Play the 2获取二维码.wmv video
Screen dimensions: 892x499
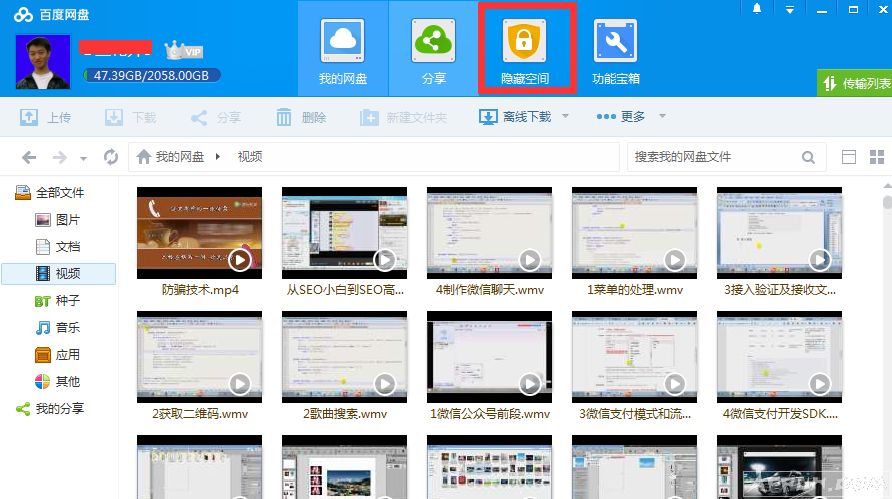(x=240, y=384)
